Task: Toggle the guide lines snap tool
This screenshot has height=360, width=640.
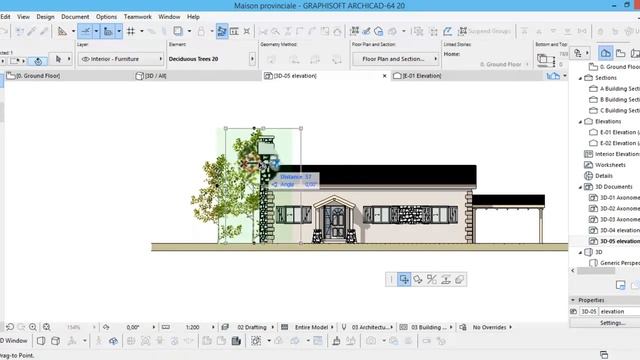Action: click(85, 31)
